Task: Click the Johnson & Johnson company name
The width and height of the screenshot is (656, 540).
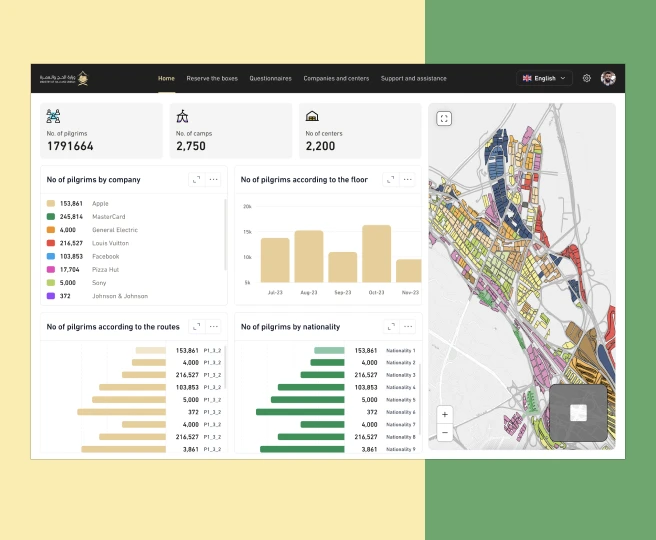Action: point(120,296)
